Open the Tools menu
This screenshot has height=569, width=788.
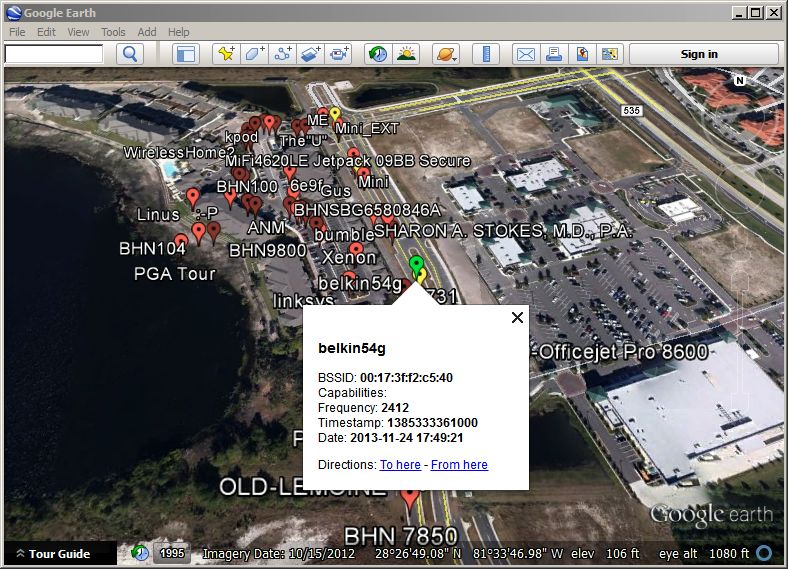coord(113,32)
